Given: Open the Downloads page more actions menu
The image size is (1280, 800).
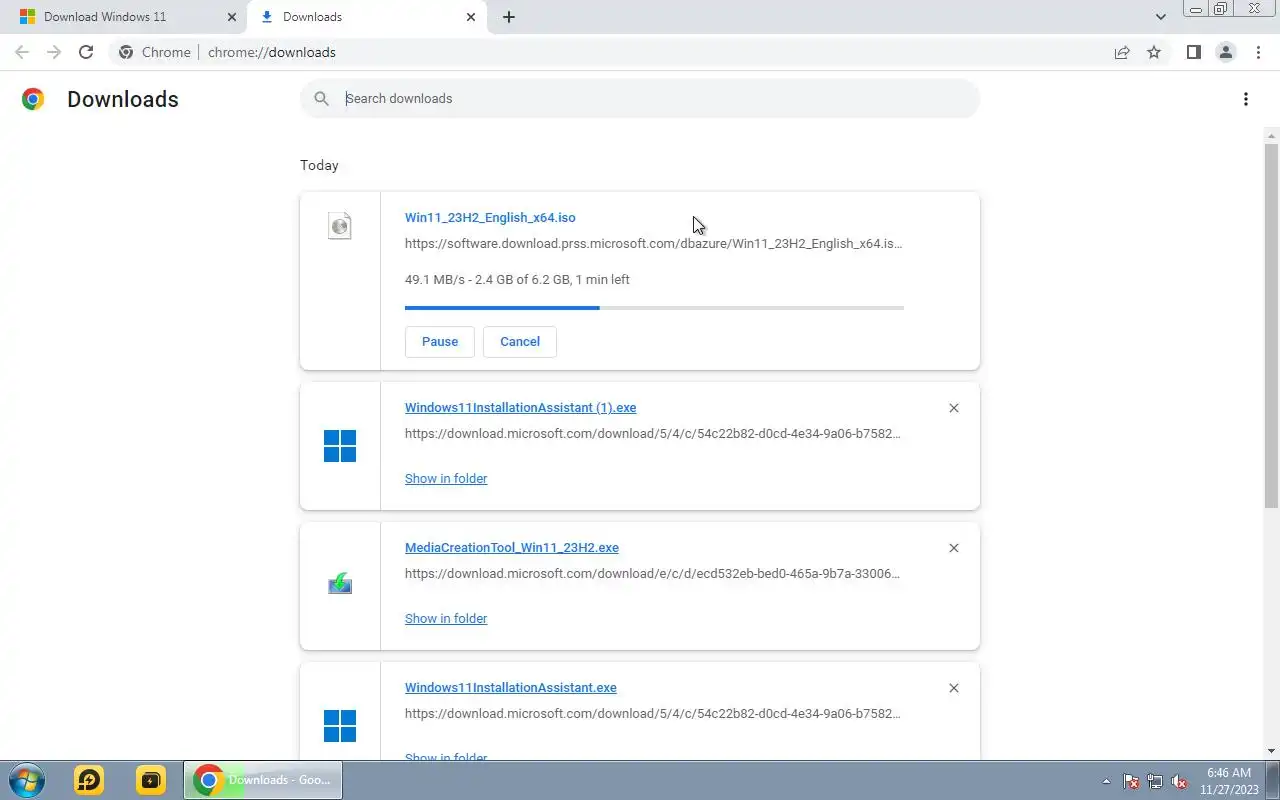Looking at the screenshot, I should pos(1246,99).
